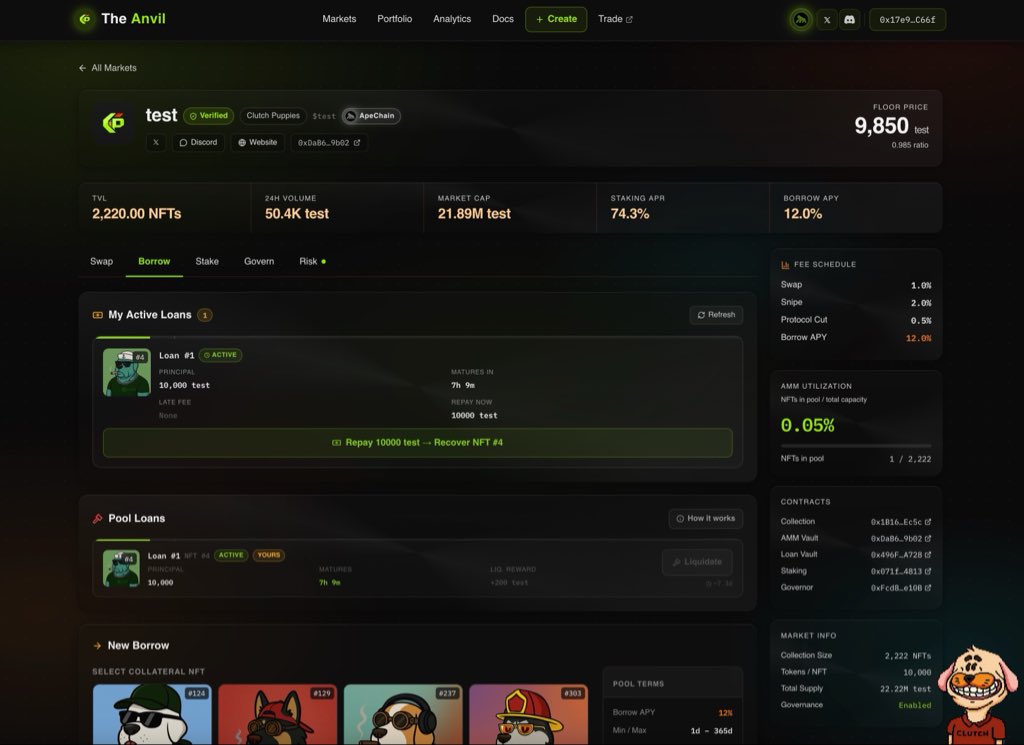Click the Create button

(x=556, y=19)
